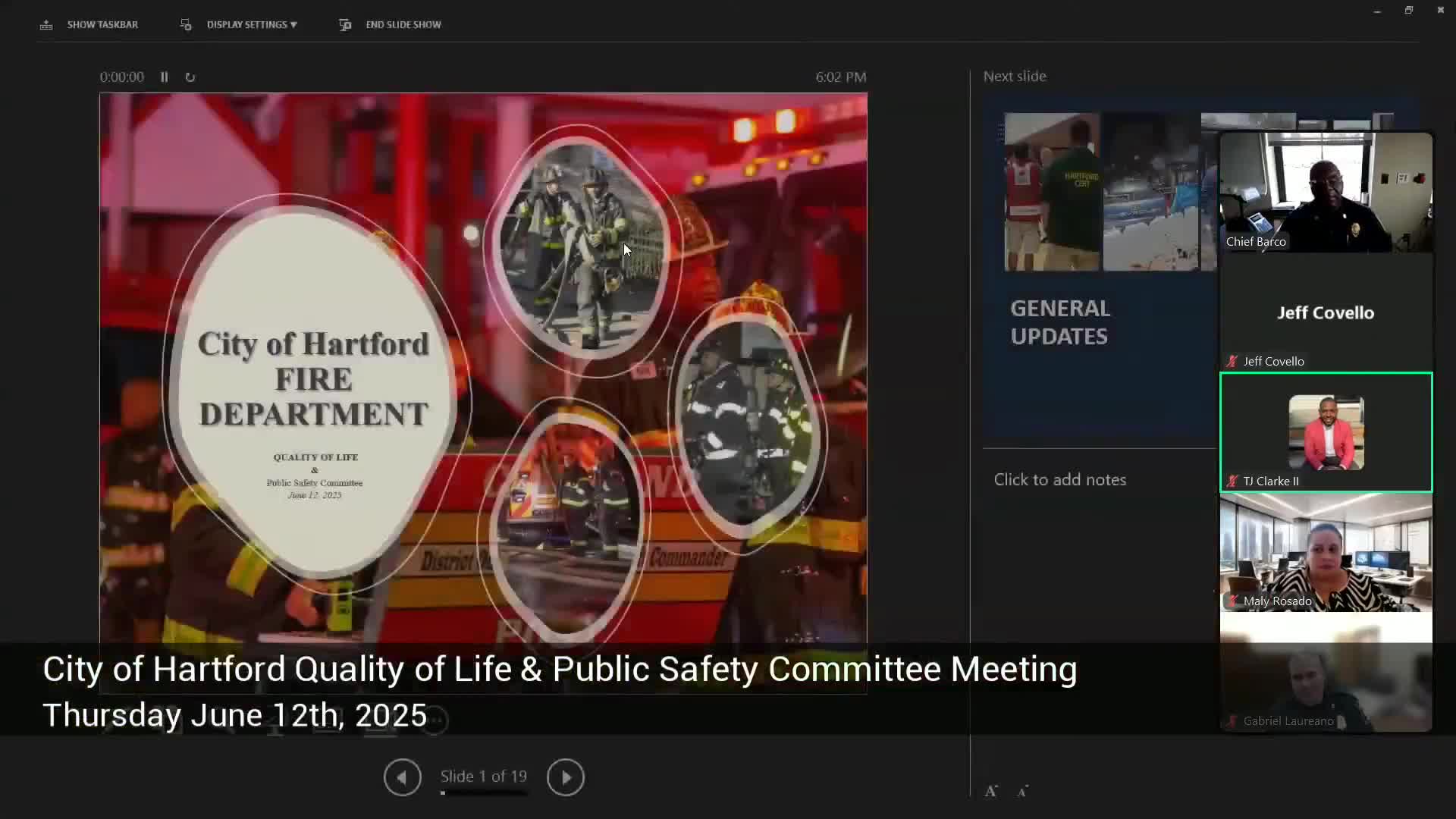Open the Display Settings dropdown
This screenshot has width=1456, height=819.
[251, 25]
